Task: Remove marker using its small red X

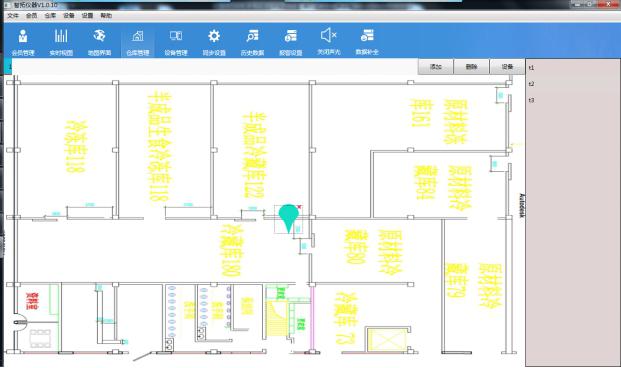Action: pyautogui.click(x=299, y=207)
